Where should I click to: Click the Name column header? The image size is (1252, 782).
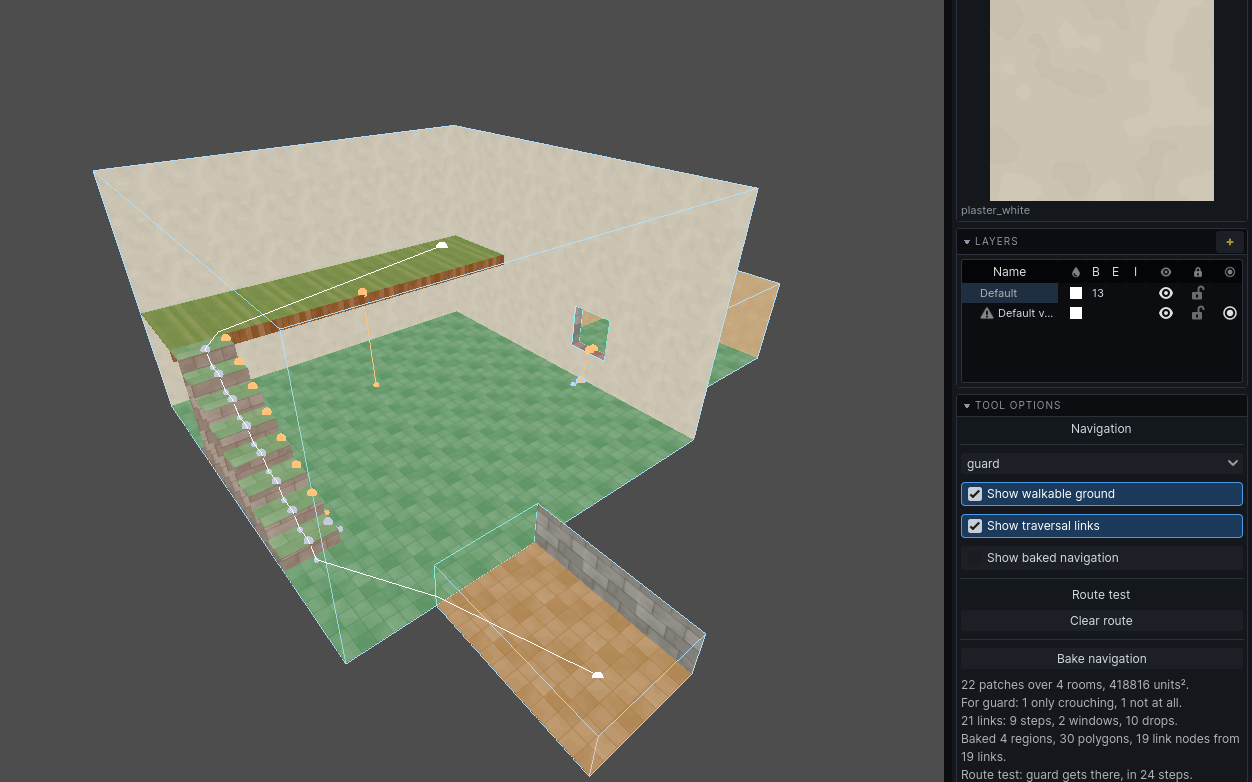click(x=1010, y=272)
